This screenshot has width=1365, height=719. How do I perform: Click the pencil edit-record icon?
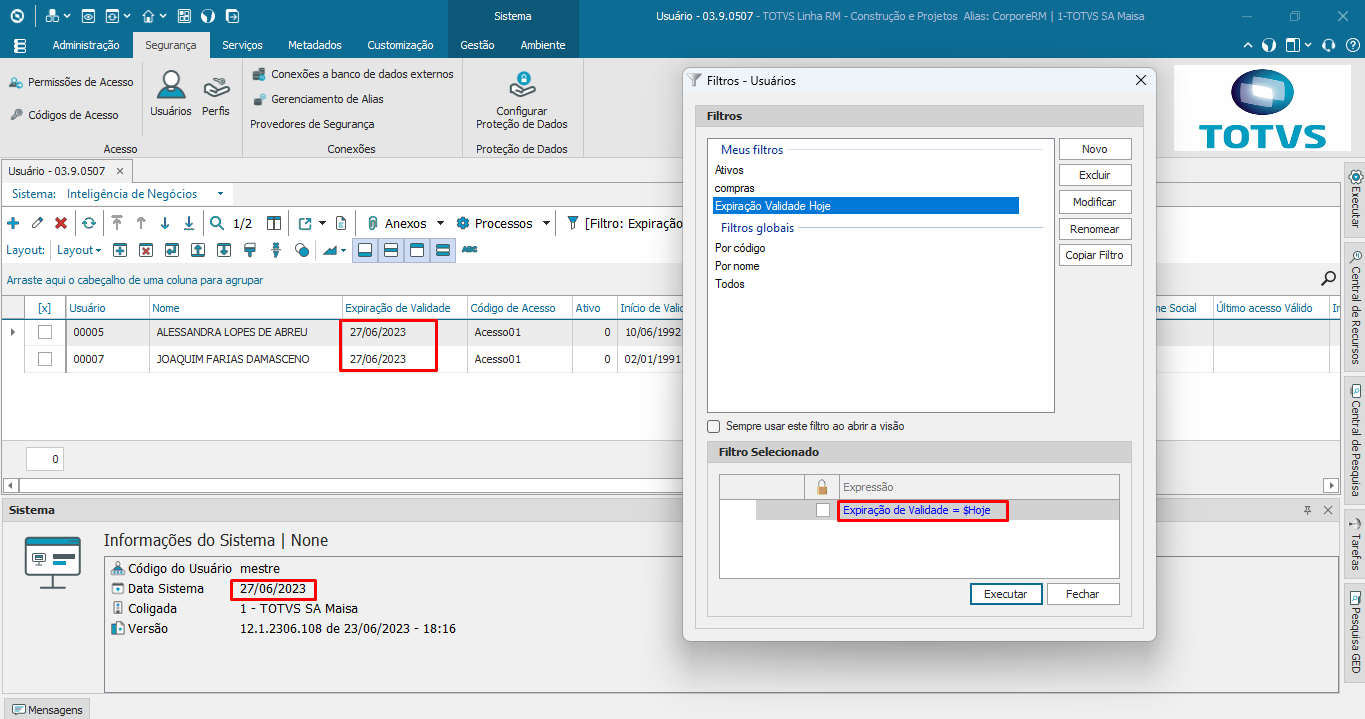coord(37,223)
